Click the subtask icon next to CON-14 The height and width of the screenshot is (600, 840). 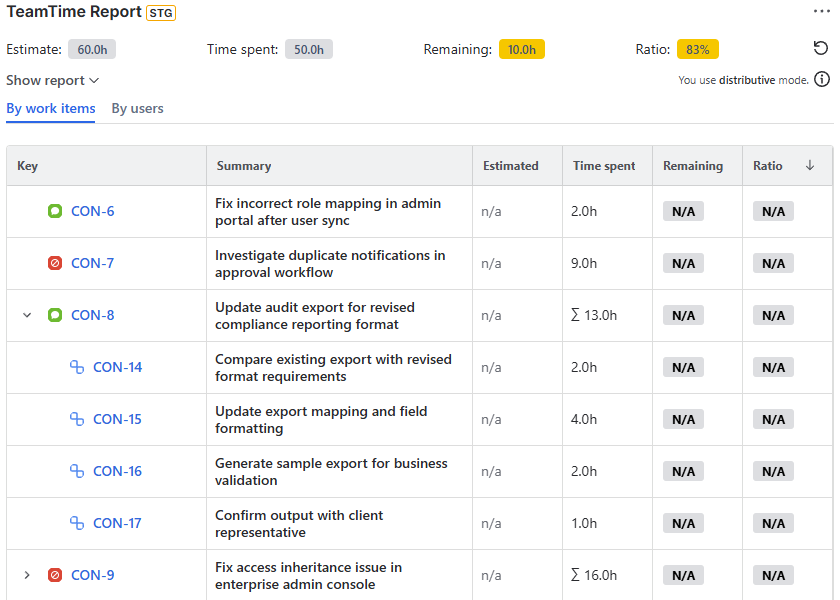[77, 367]
